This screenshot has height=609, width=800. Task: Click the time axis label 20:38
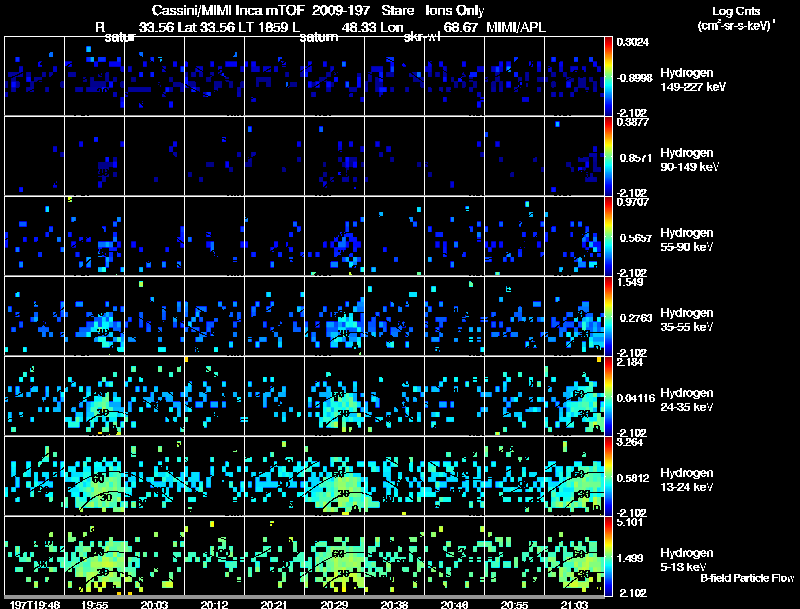394,604
